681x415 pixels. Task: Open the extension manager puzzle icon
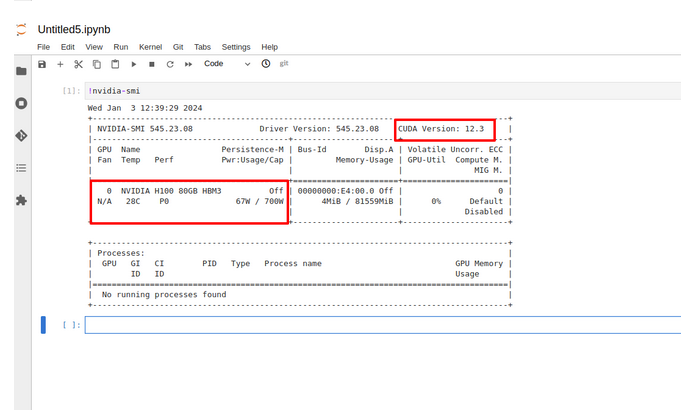pos(21,200)
